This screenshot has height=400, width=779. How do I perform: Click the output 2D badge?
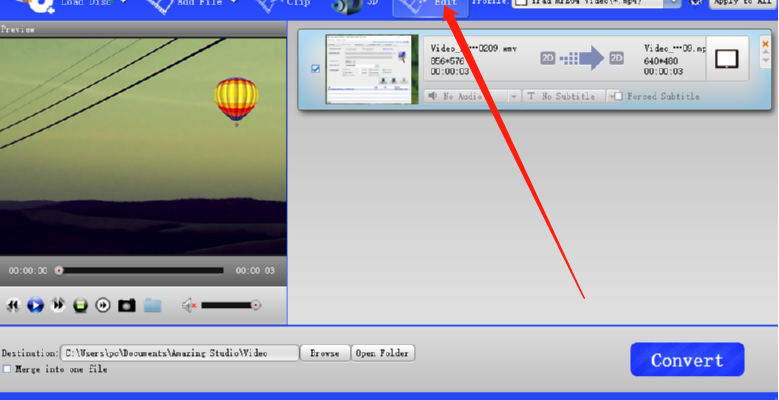[617, 59]
